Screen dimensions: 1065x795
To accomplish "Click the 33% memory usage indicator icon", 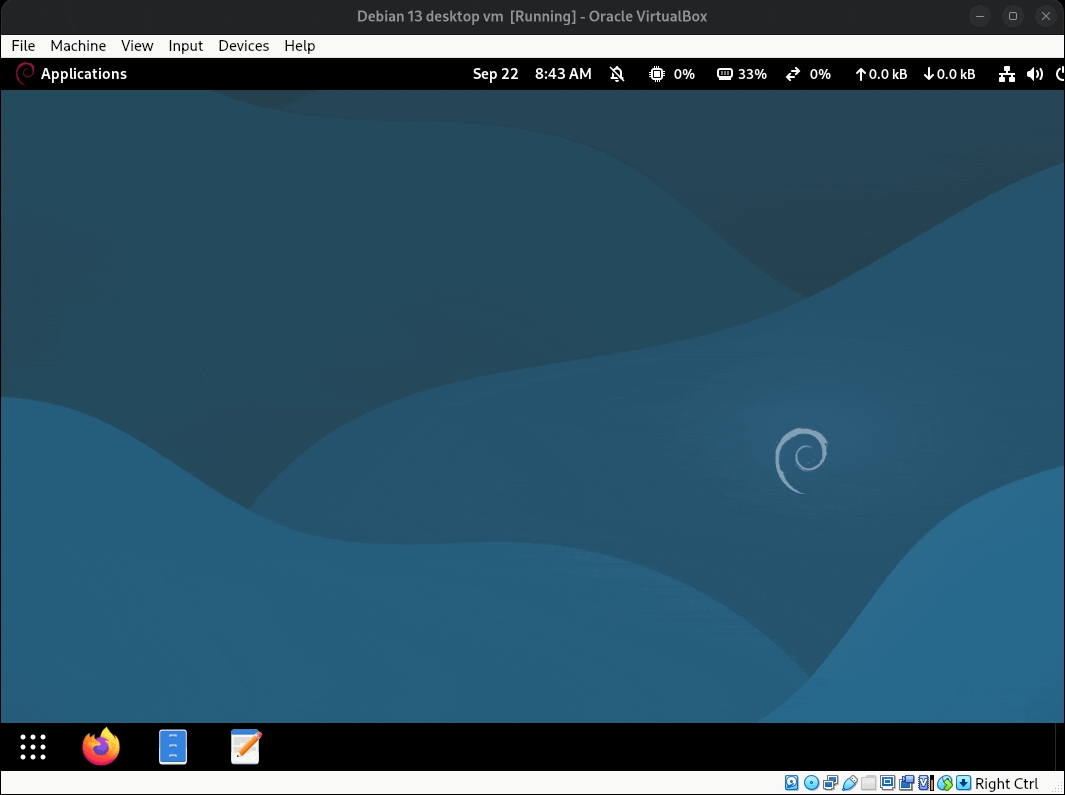I will [x=725, y=73].
